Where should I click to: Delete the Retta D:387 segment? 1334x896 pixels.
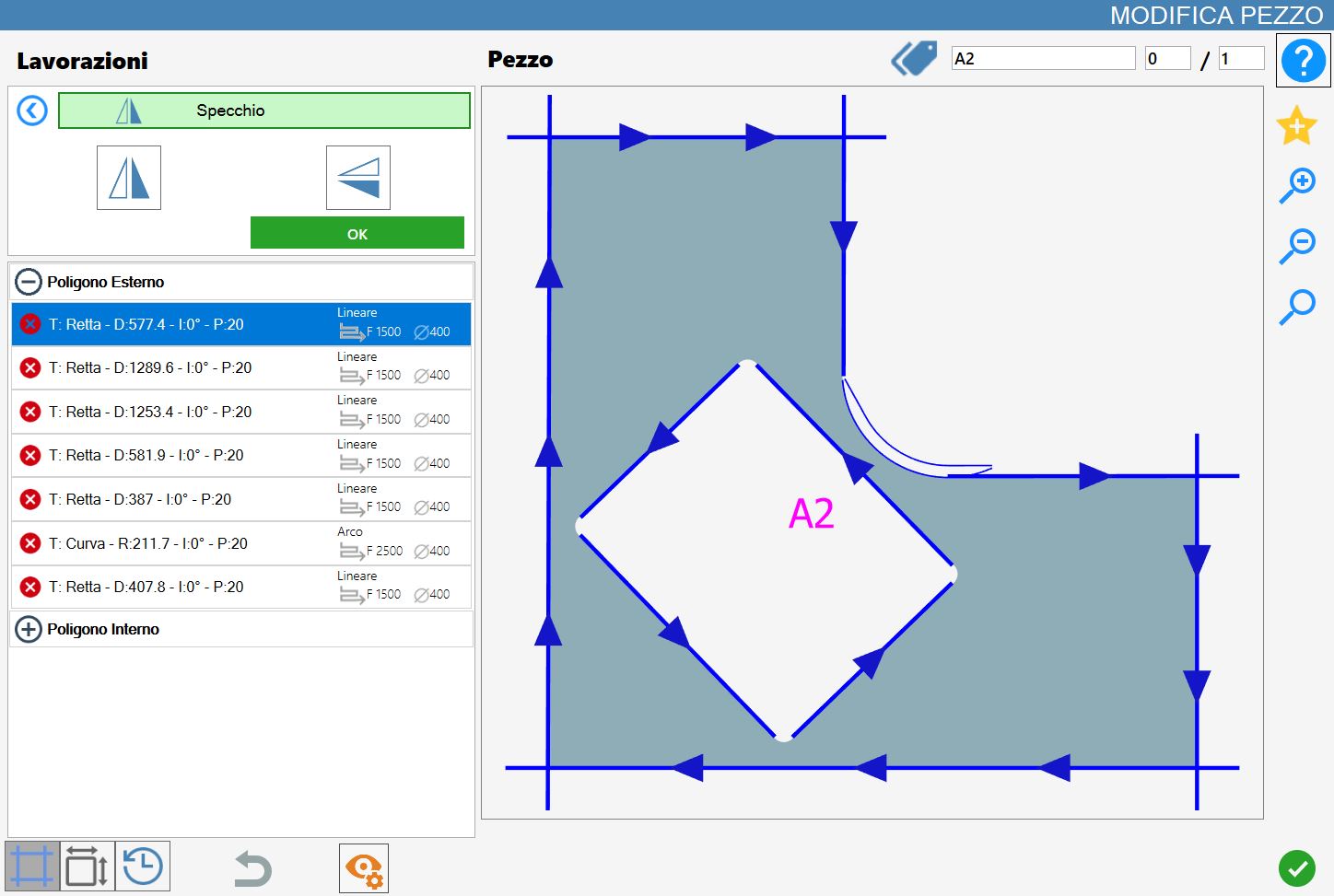tap(30, 499)
